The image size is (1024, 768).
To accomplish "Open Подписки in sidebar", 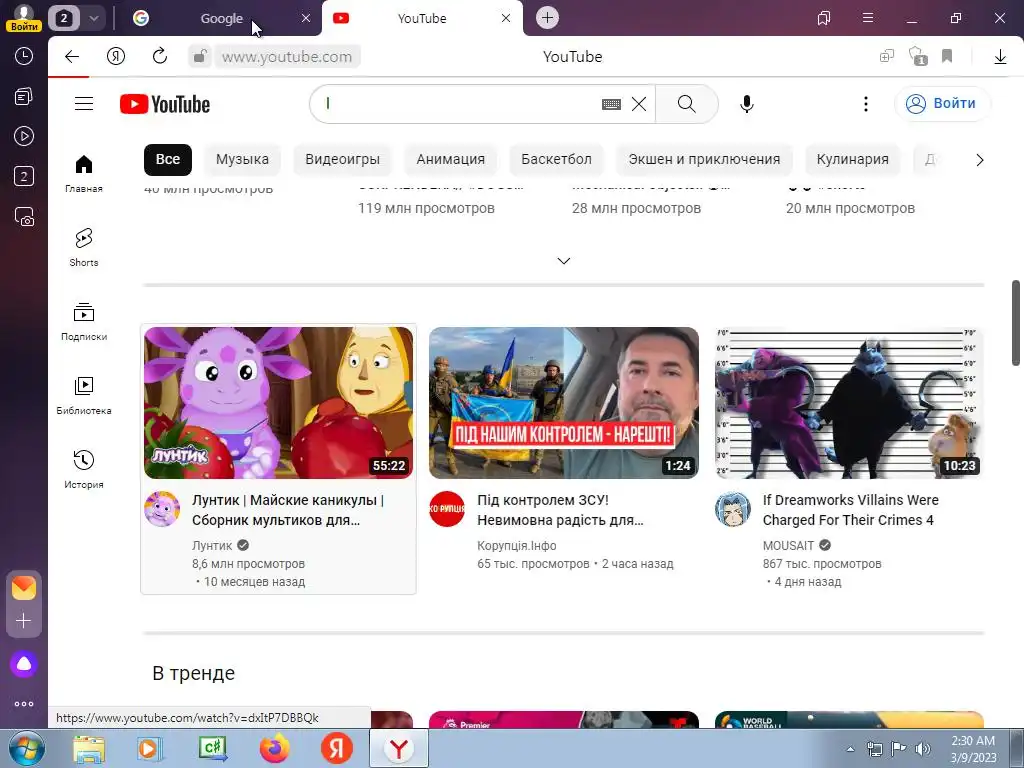I will coord(84,322).
